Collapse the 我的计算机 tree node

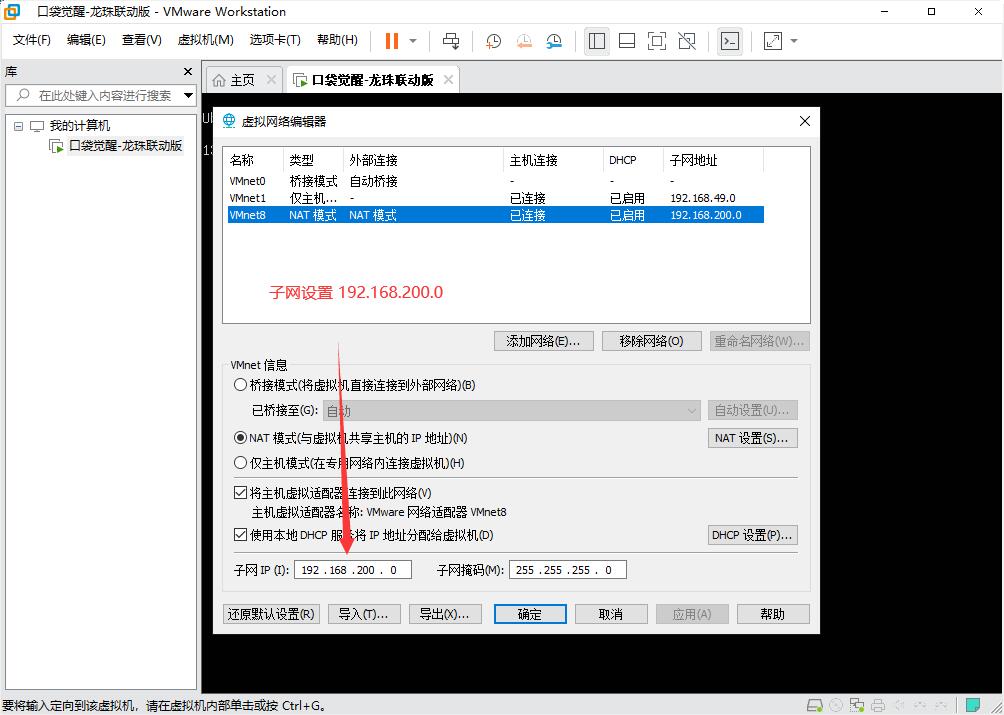tap(18, 126)
